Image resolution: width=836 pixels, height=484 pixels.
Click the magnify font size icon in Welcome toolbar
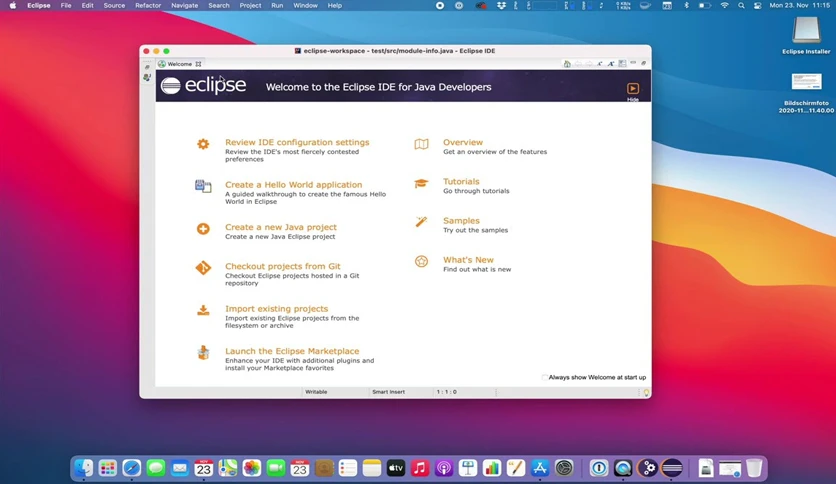pyautogui.click(x=611, y=64)
